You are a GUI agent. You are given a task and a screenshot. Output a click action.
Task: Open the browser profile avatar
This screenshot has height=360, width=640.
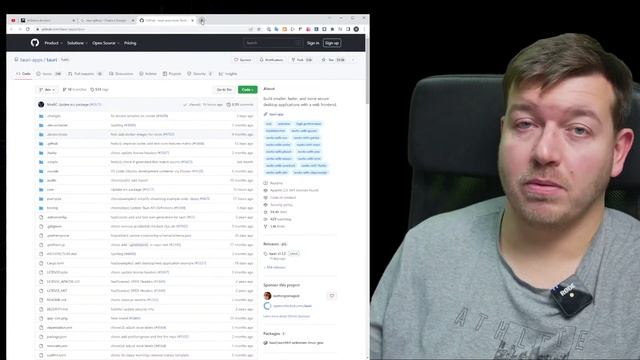pos(356,29)
